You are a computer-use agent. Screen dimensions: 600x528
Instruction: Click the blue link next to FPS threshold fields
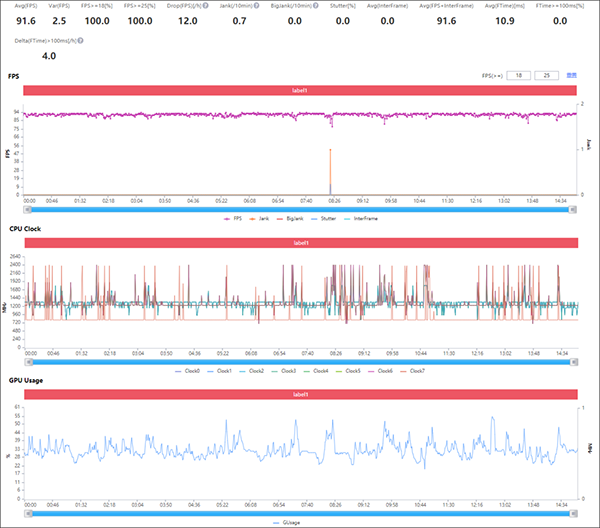(x=571, y=76)
